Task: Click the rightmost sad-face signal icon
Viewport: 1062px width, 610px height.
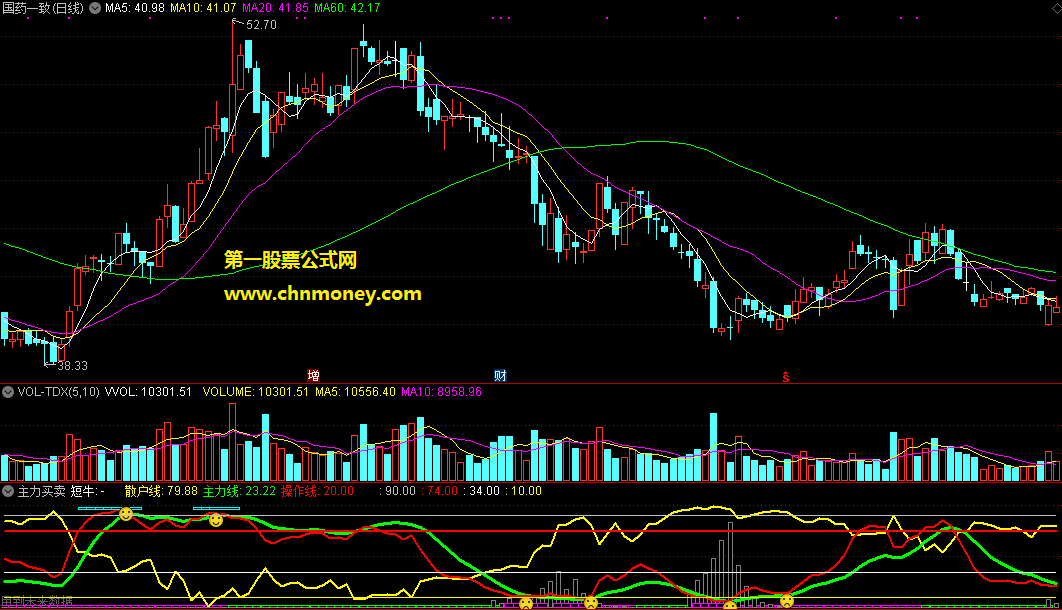Action: coord(786,601)
